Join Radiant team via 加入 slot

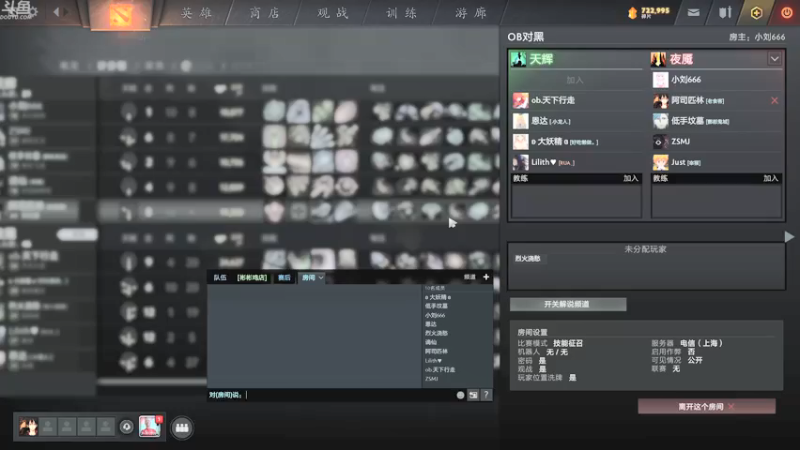click(x=575, y=80)
